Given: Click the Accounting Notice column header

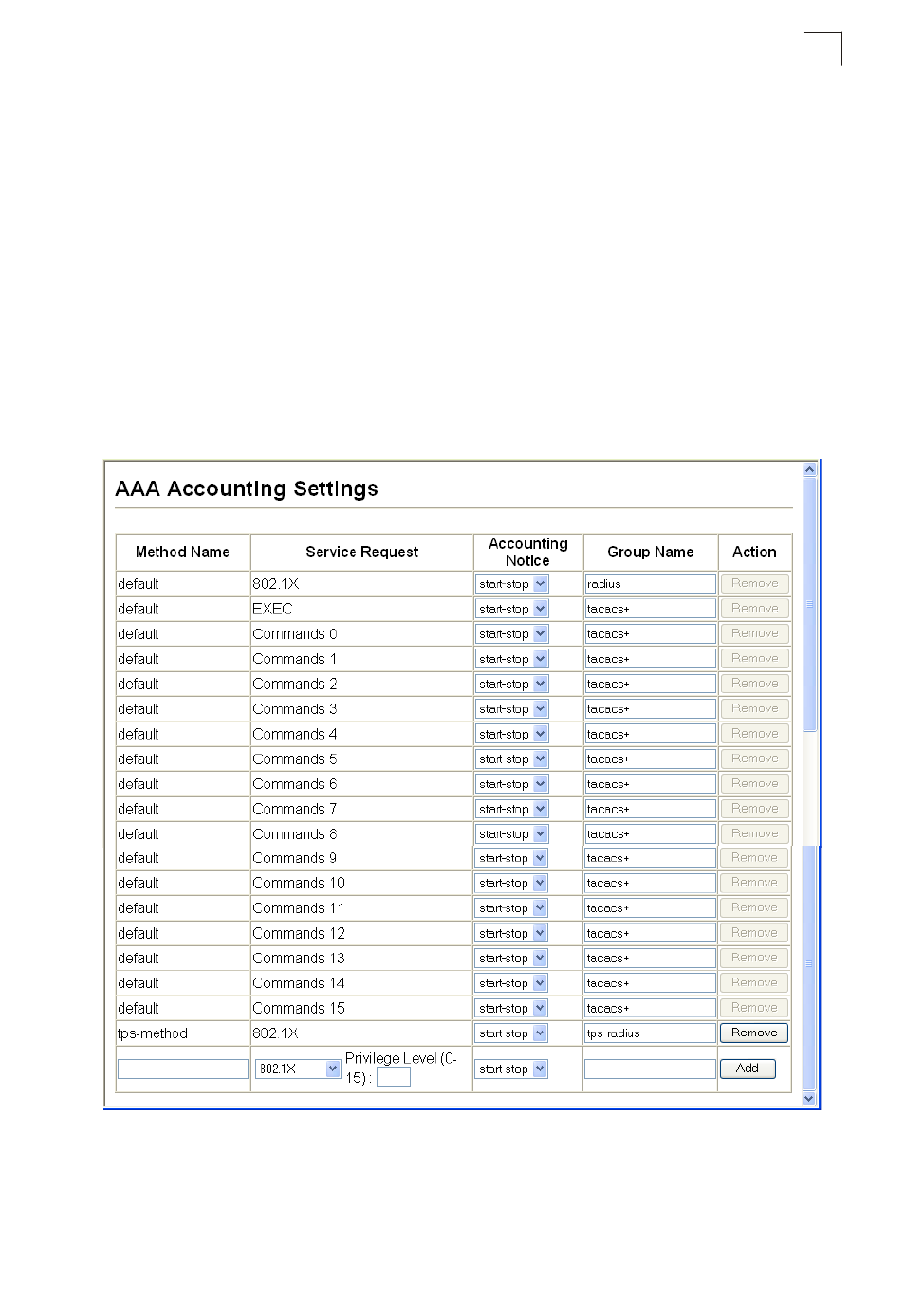Looking at the screenshot, I should 527,552.
